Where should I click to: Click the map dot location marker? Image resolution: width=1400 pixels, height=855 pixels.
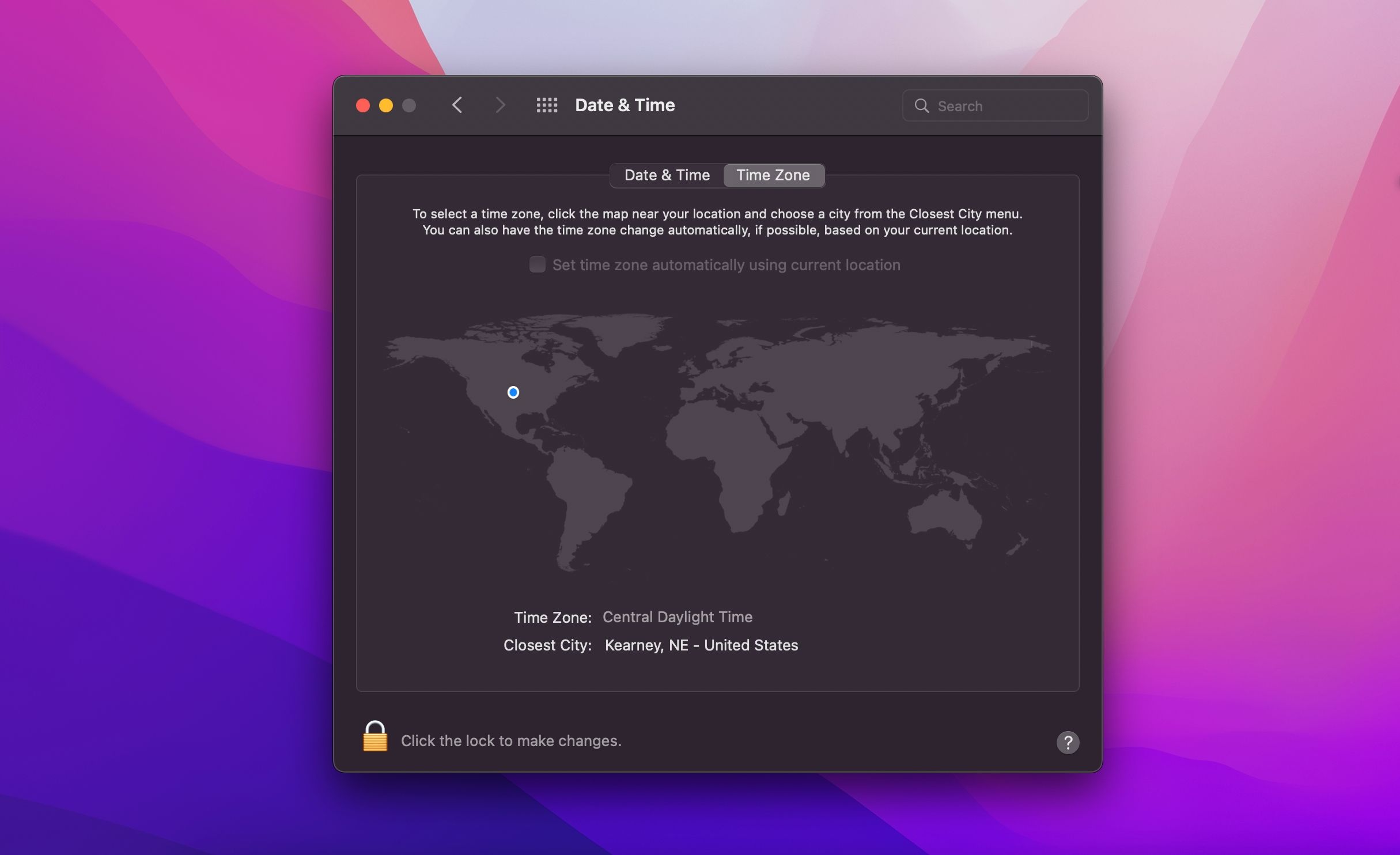click(512, 392)
